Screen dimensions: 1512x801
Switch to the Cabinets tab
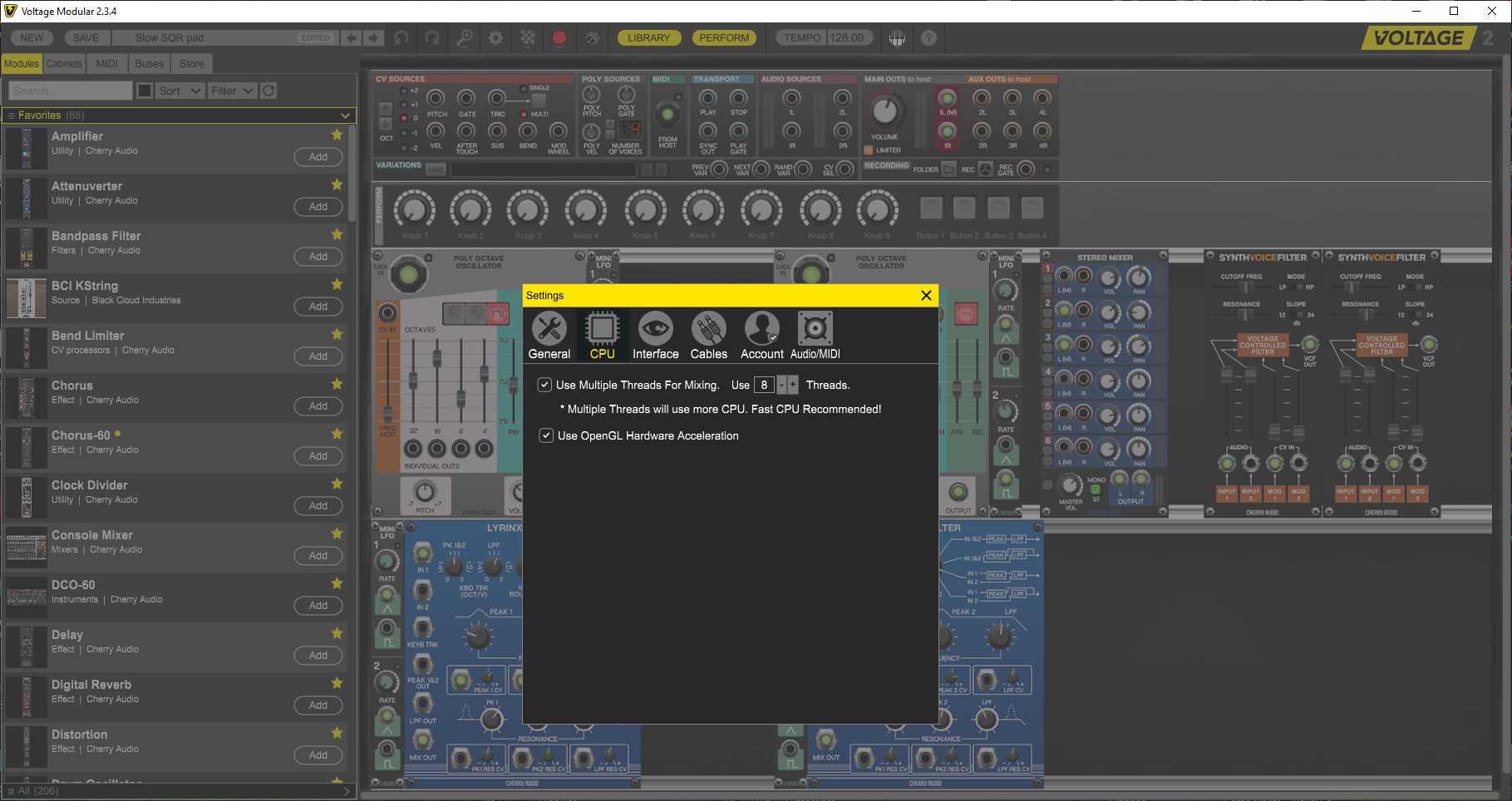[64, 64]
